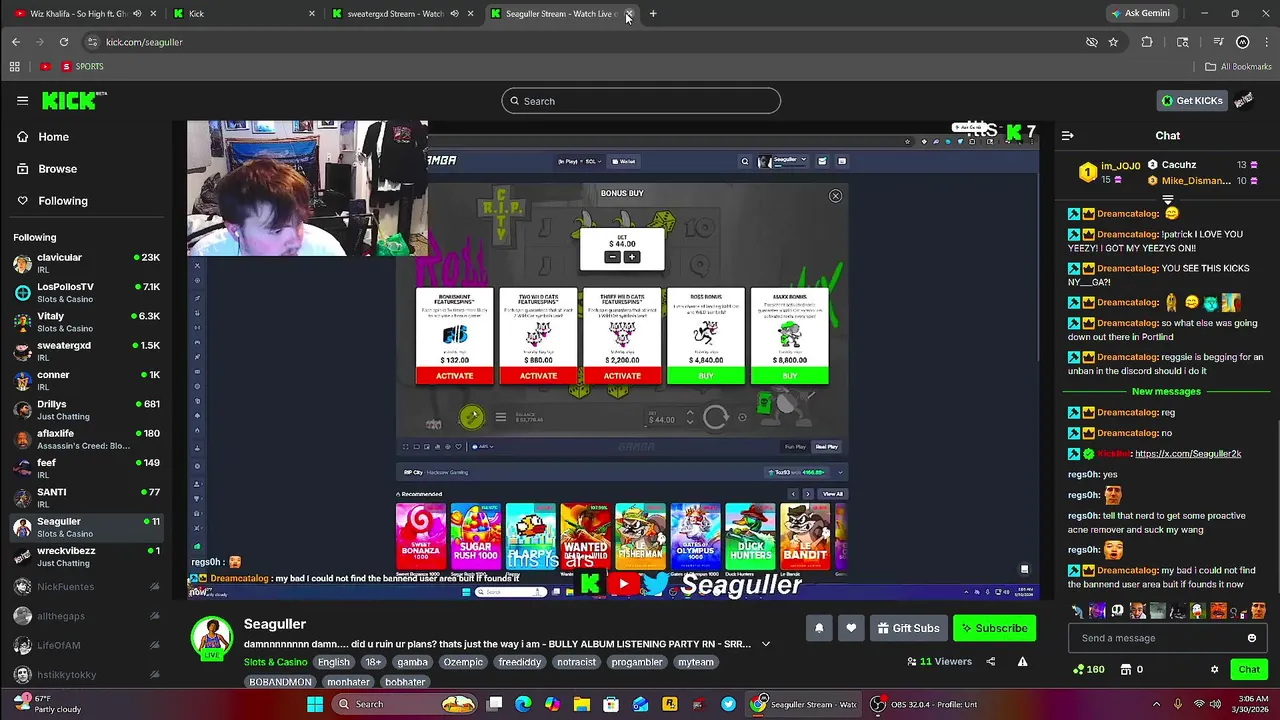Open the share stream icon

pos(991,661)
